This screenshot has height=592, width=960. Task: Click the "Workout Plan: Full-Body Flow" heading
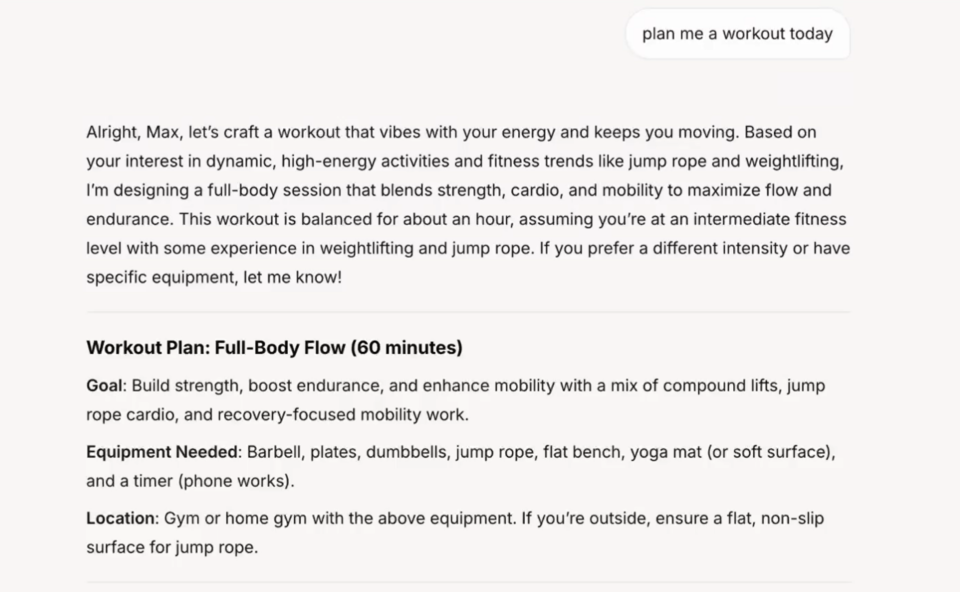215,348
